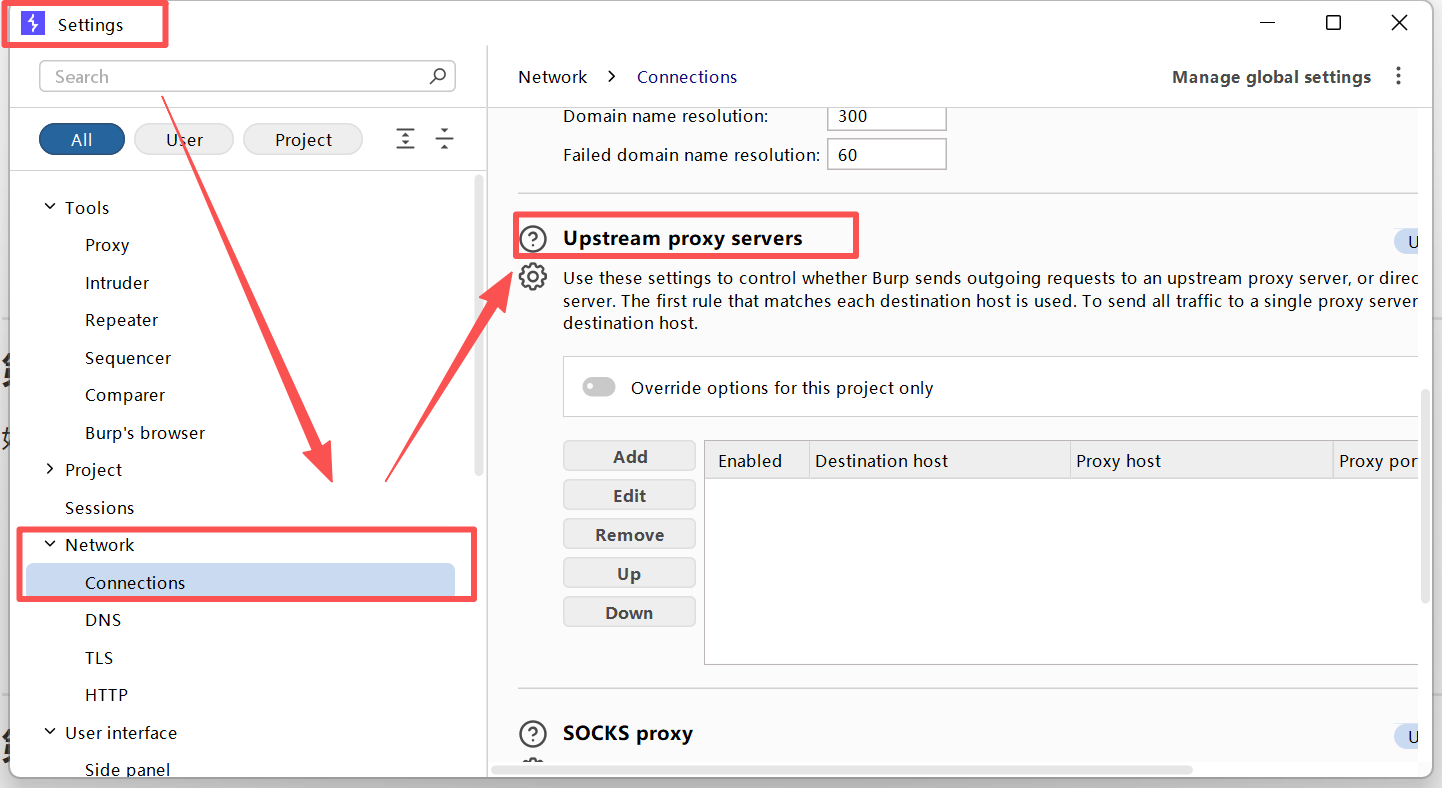Click the search magnifier icon
This screenshot has height=788, width=1442.
(437, 76)
